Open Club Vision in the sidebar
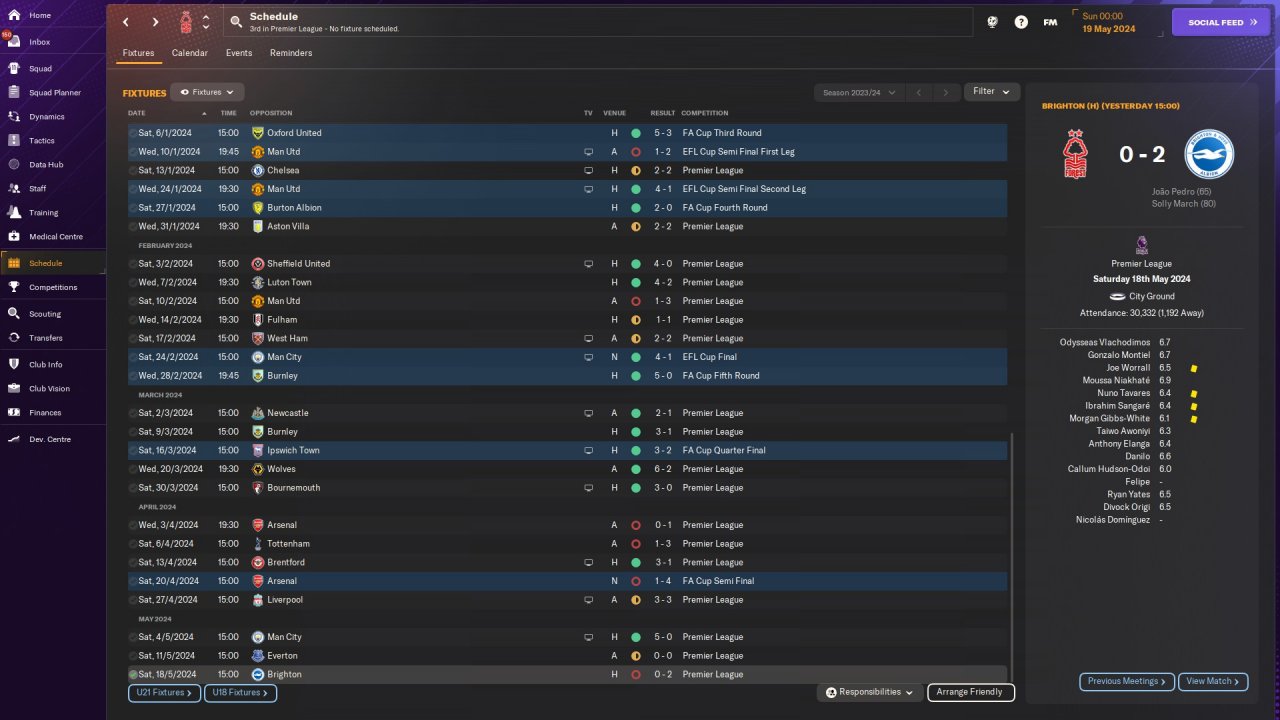Screen dimensions: 1280x720 (x=49, y=389)
